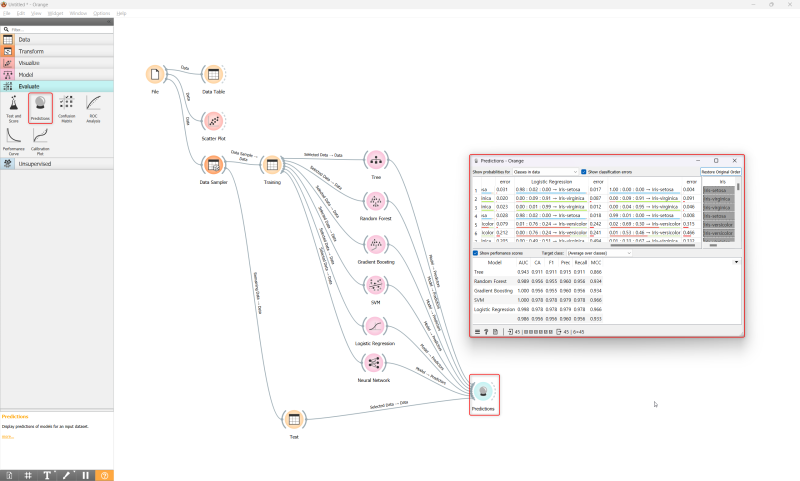Click the horizontal scrollbar under the iris column
Viewport: 800px width, 481px height.
713,245
